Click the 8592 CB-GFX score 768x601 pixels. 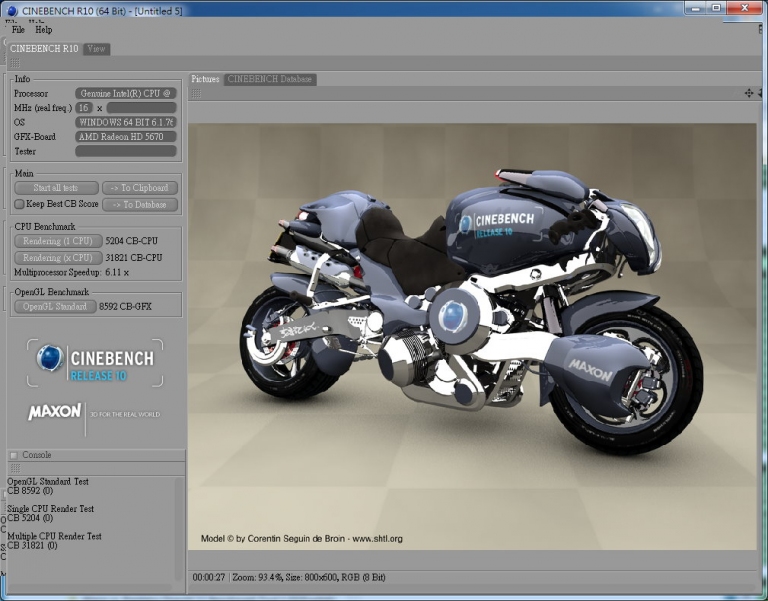click(125, 307)
